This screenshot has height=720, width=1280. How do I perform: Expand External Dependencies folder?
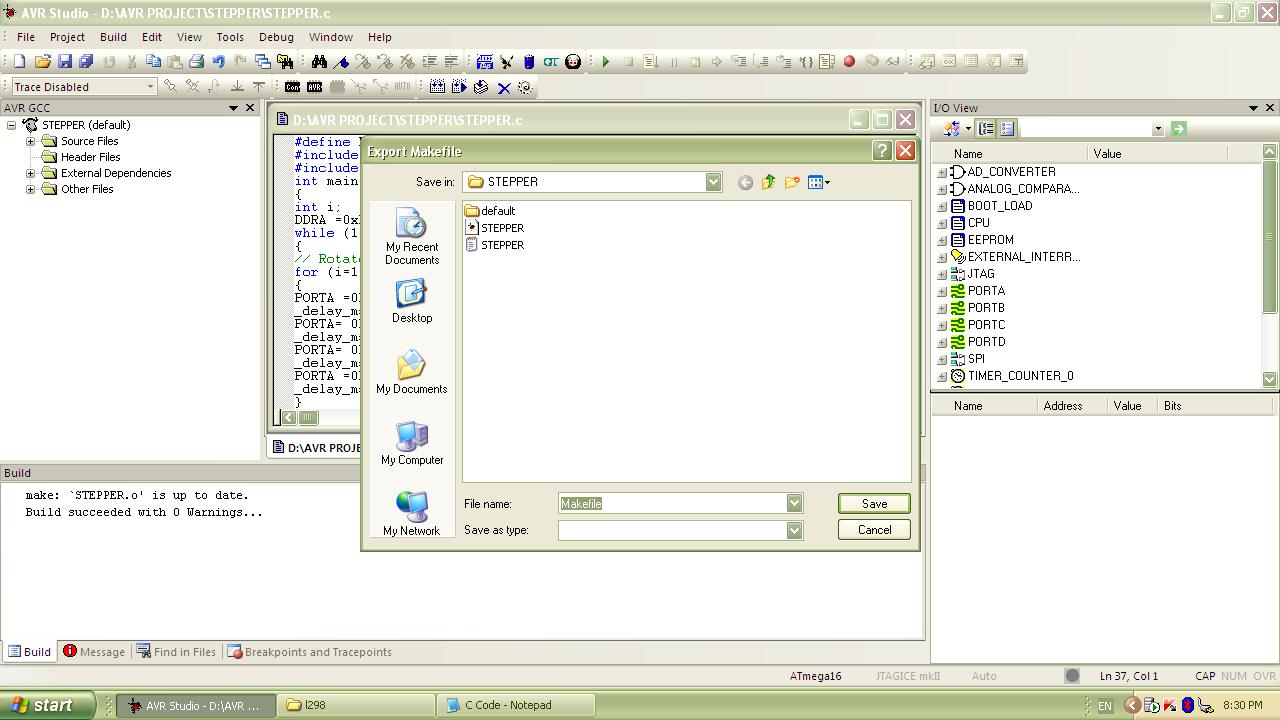pos(30,173)
